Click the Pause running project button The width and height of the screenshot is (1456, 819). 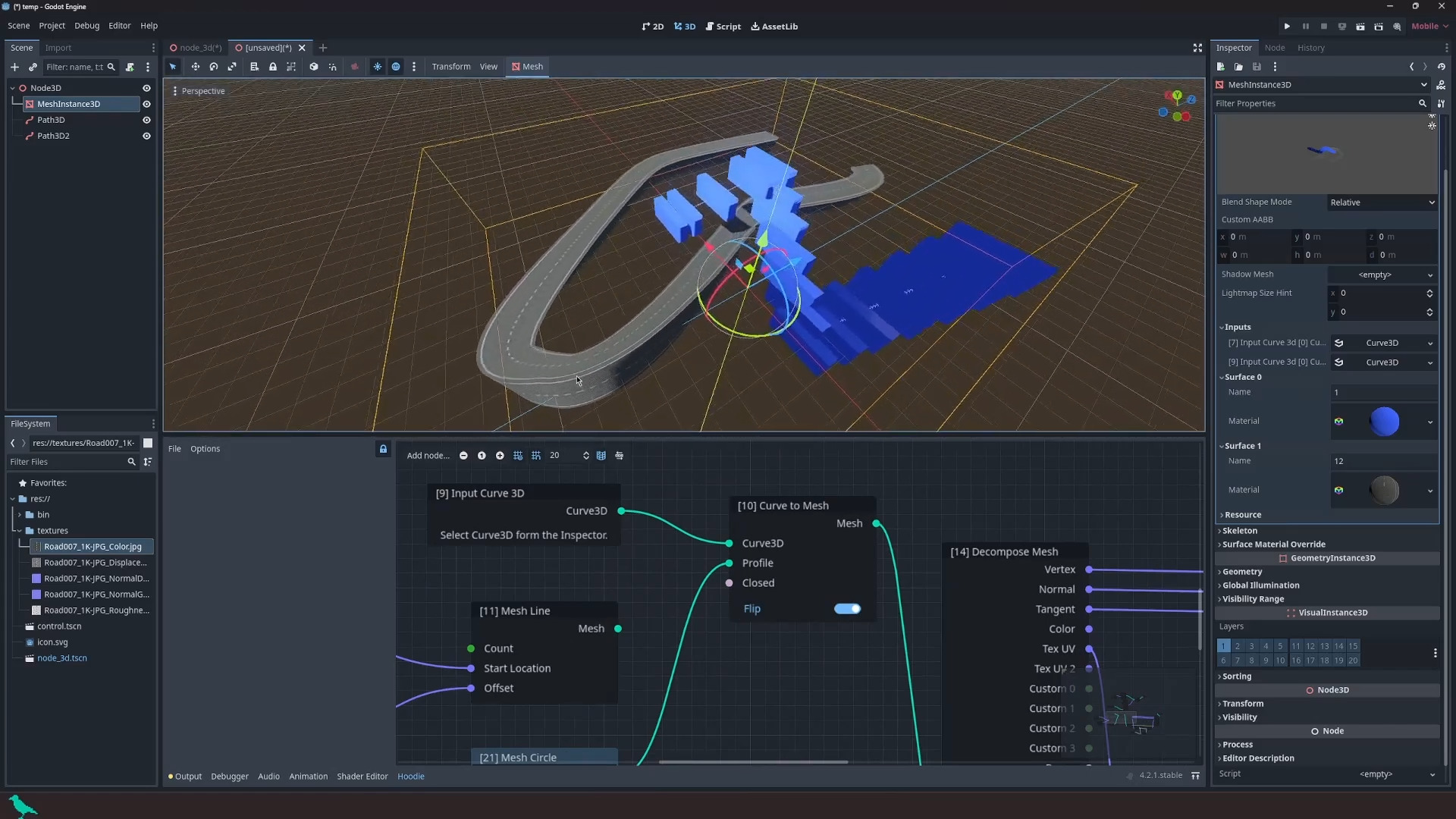(x=1306, y=27)
